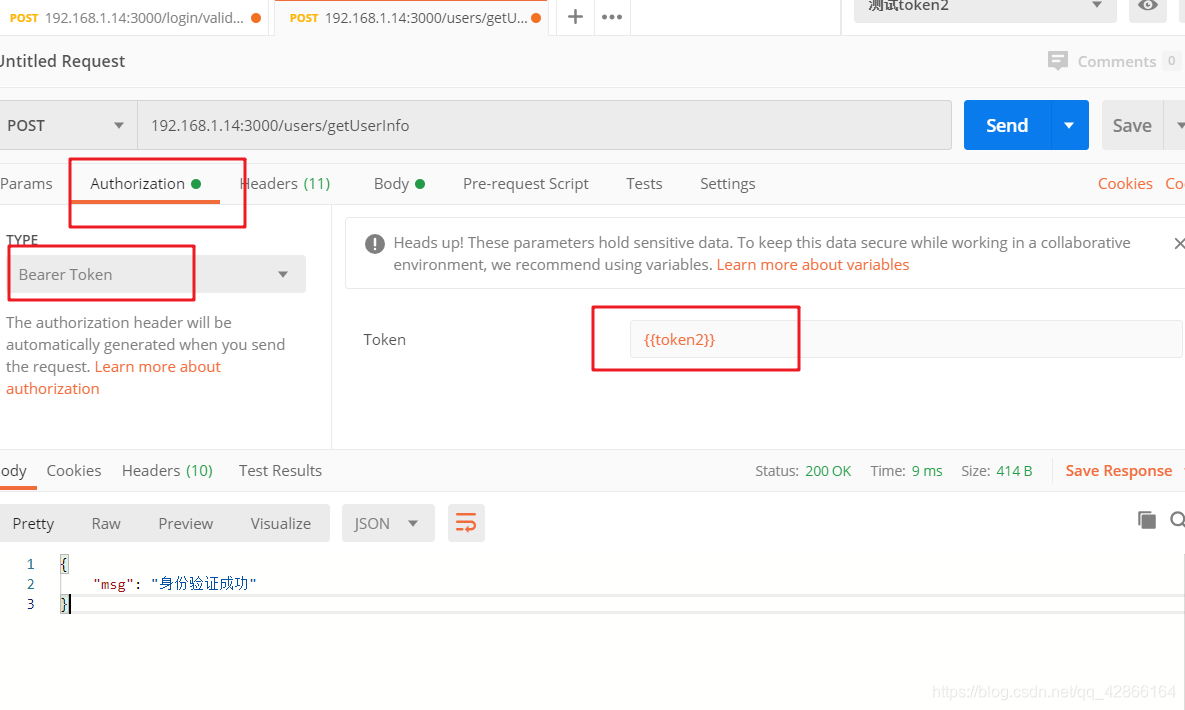Switch response view to Raw
The image size is (1185, 710).
pyautogui.click(x=106, y=523)
